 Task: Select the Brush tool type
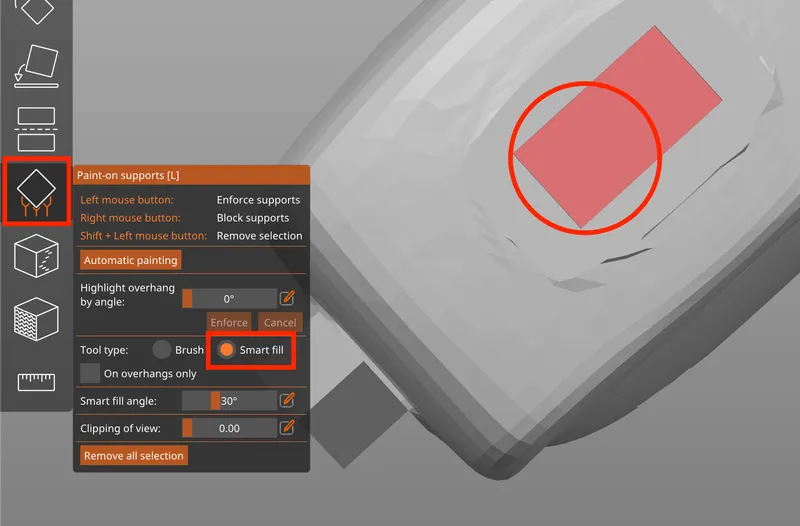(162, 350)
